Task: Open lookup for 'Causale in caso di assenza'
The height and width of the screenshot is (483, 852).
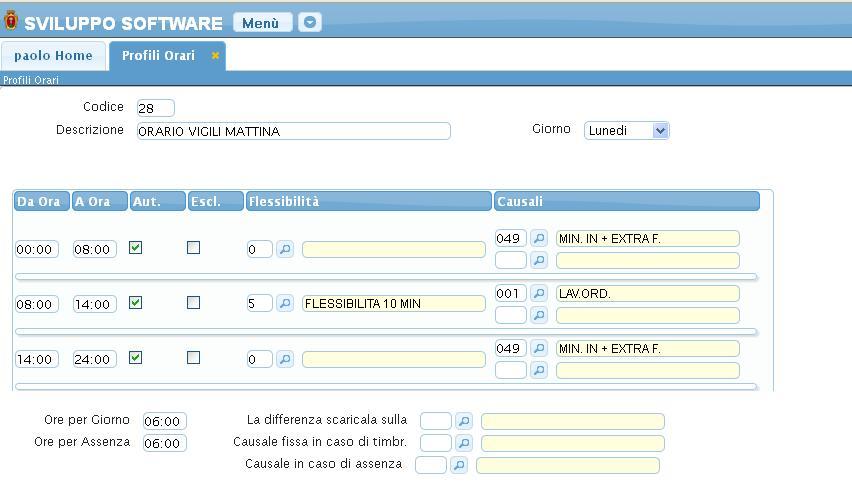Action: click(x=458, y=465)
